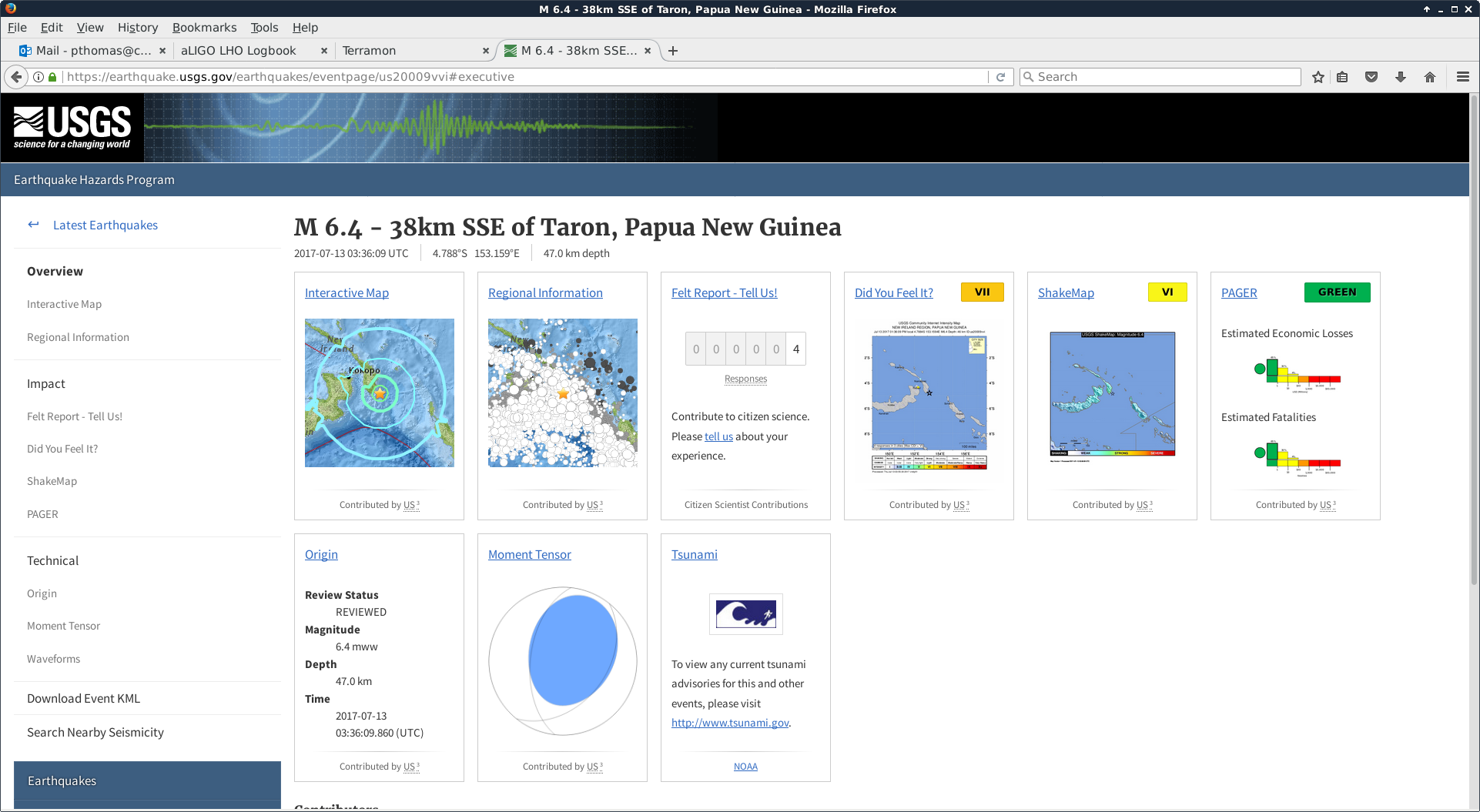1480x812 pixels.
Task: Click the green PAGER alert badge
Action: point(1337,292)
